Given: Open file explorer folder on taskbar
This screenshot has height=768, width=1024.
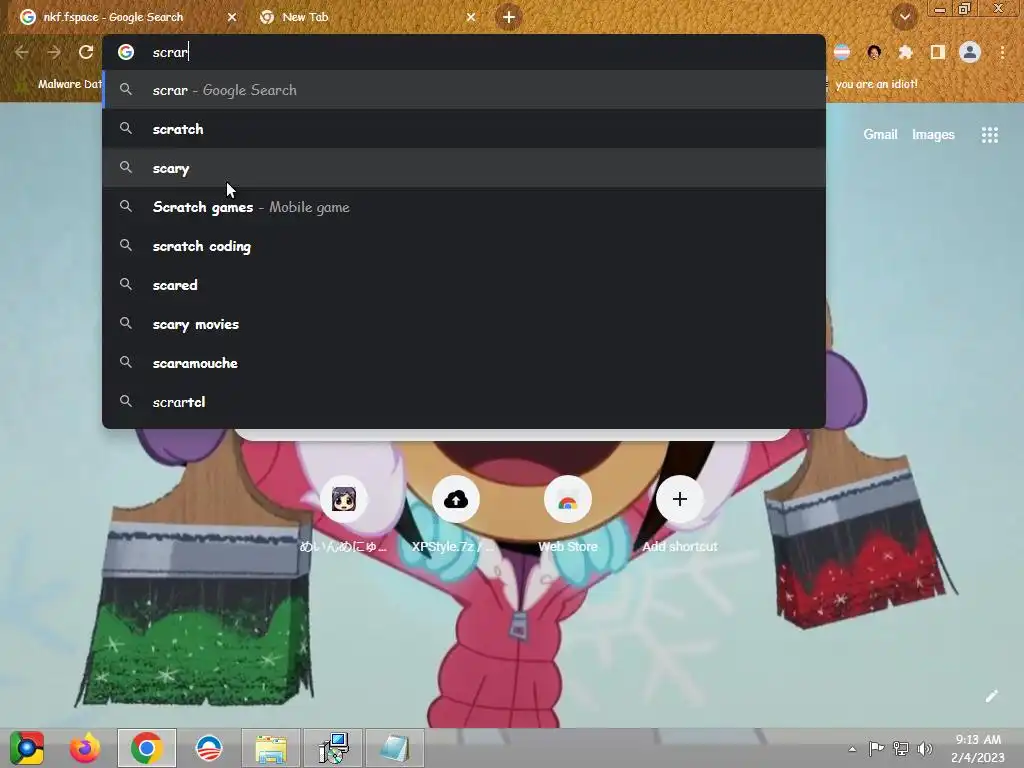Looking at the screenshot, I should click(270, 748).
